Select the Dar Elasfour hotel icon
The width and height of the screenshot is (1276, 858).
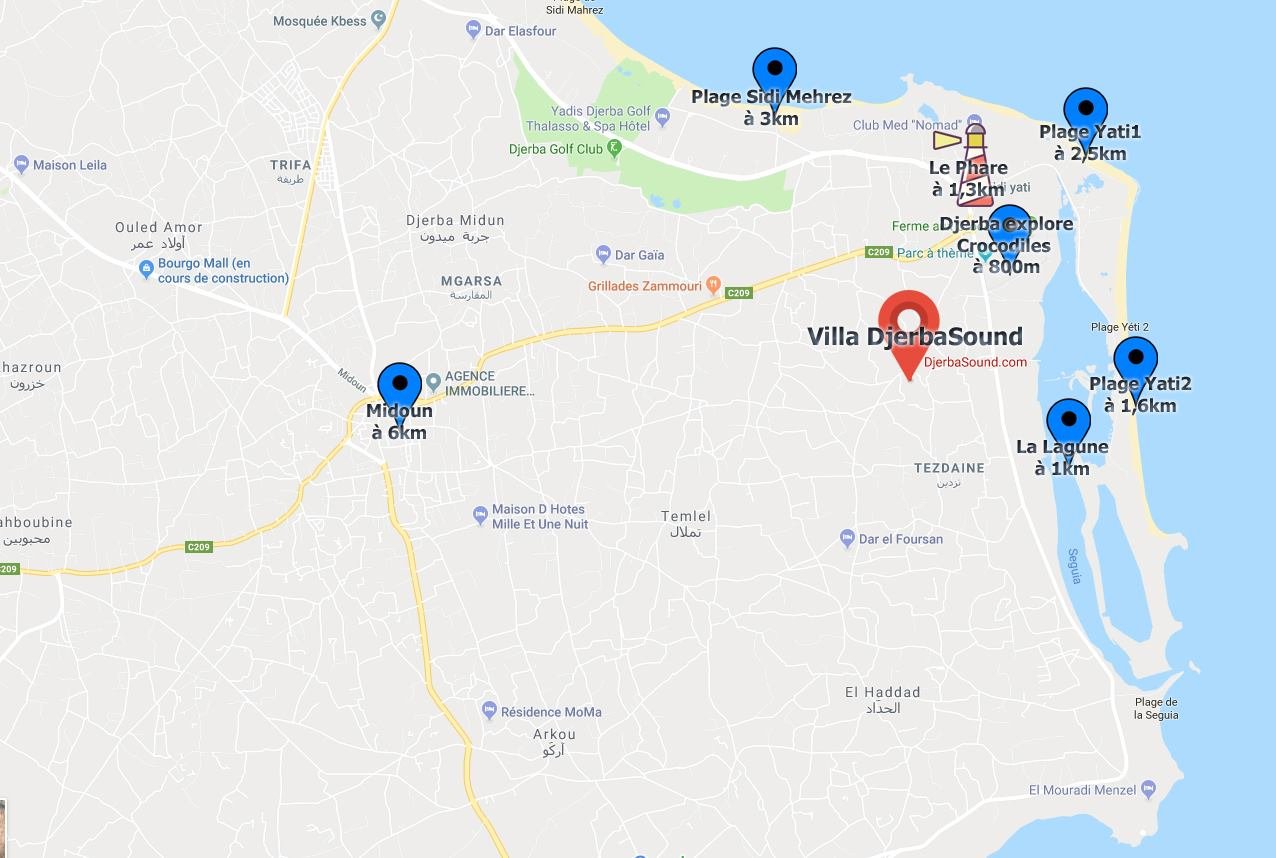pos(474,30)
